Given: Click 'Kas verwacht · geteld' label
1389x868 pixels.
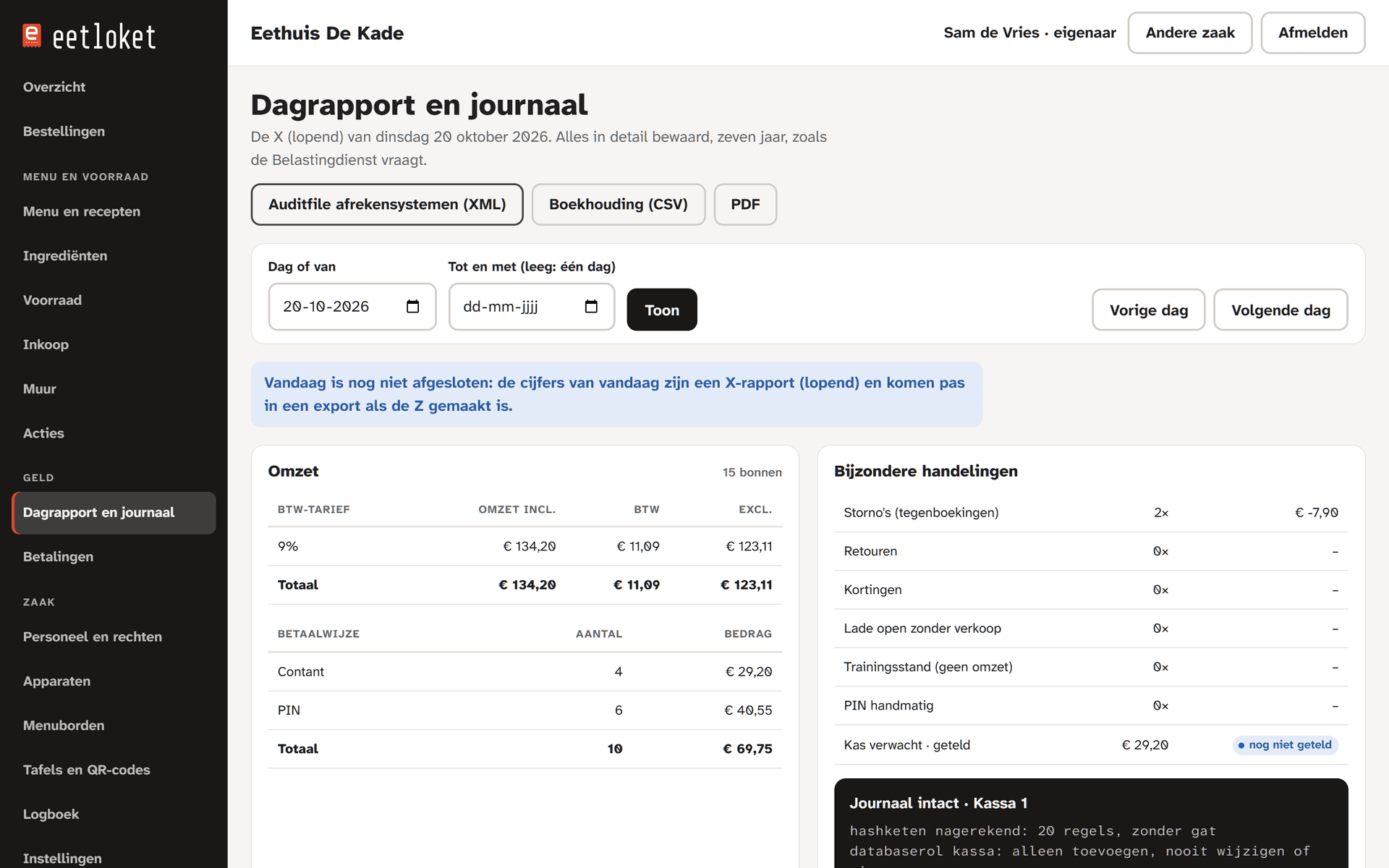Looking at the screenshot, I should (906, 745).
